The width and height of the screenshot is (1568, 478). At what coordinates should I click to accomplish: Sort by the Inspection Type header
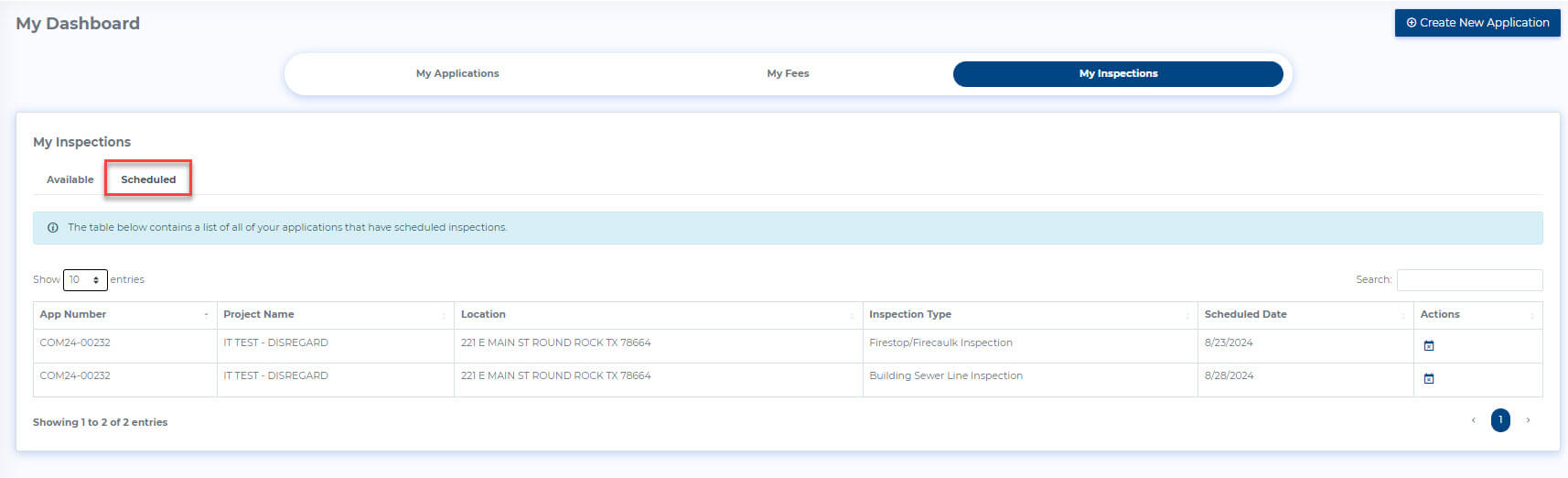1030,315
